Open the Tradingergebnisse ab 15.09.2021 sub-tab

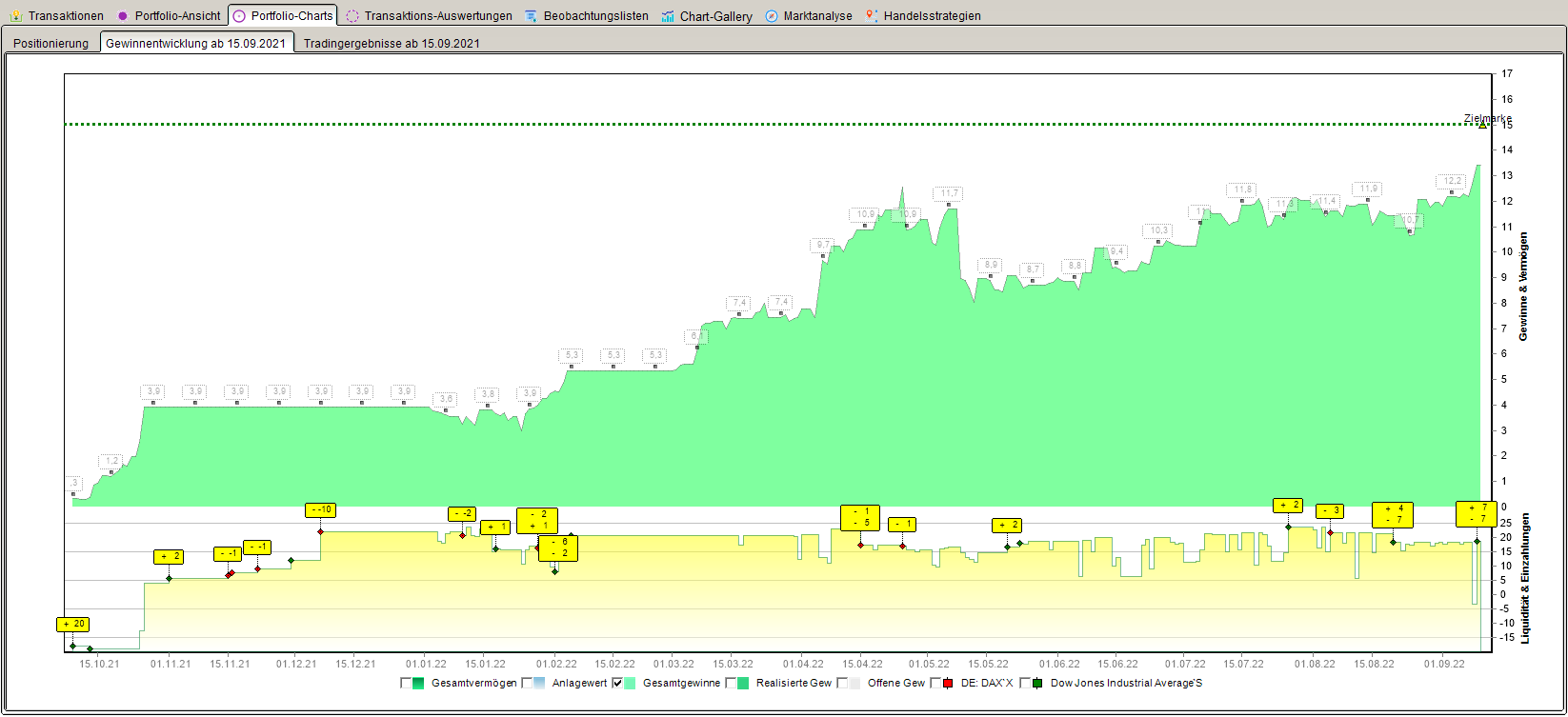pyautogui.click(x=392, y=43)
